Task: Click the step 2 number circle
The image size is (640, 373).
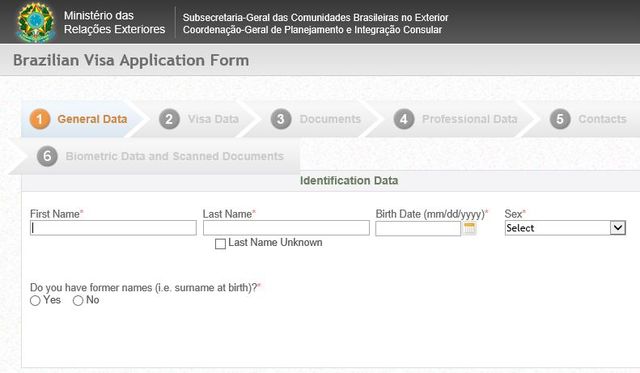Action: [169, 119]
